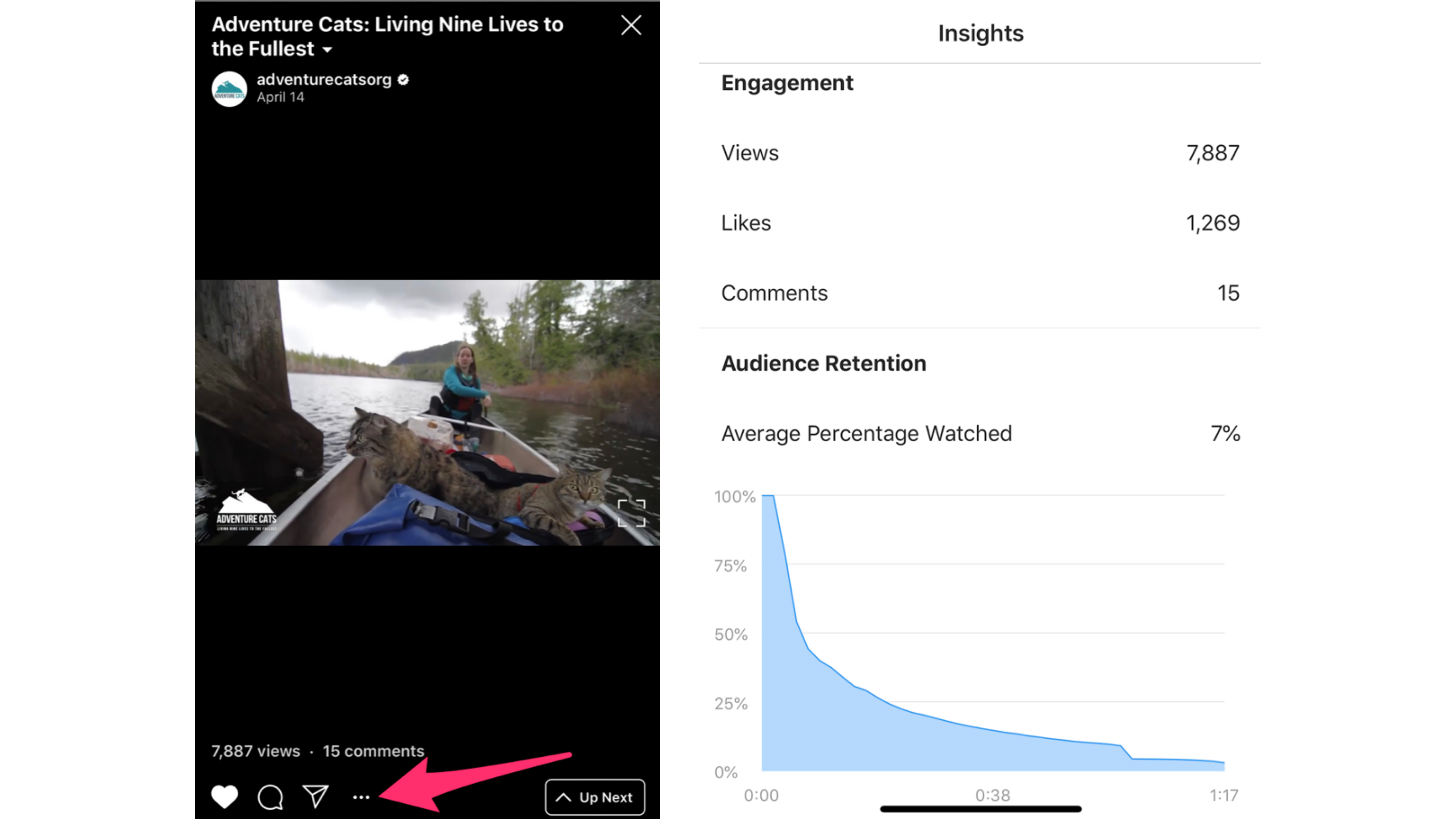
Task: Click the Insights panel header tab
Action: coord(980,33)
